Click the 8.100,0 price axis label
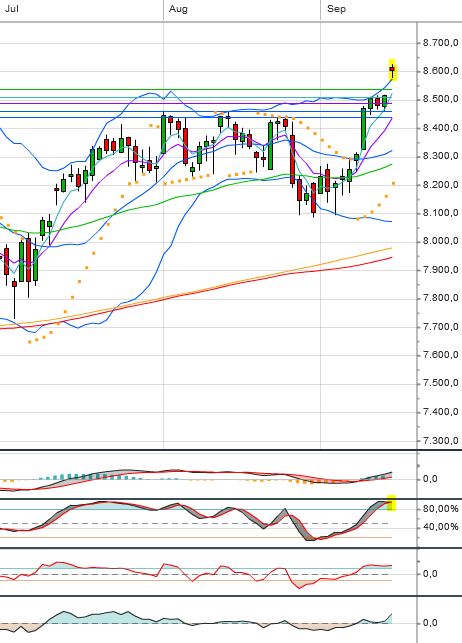This screenshot has height=643, width=462. (x=440, y=213)
